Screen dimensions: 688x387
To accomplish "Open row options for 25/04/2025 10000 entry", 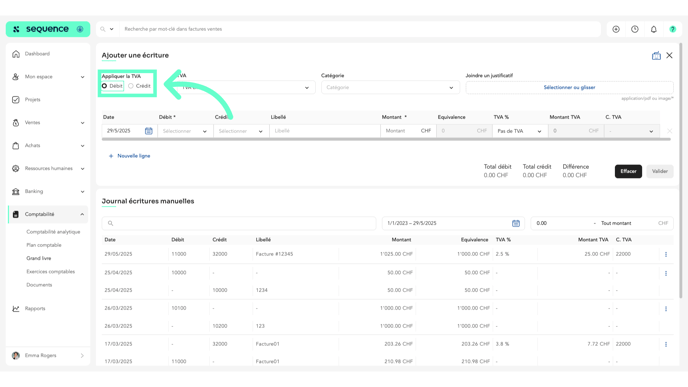I will click(x=666, y=273).
